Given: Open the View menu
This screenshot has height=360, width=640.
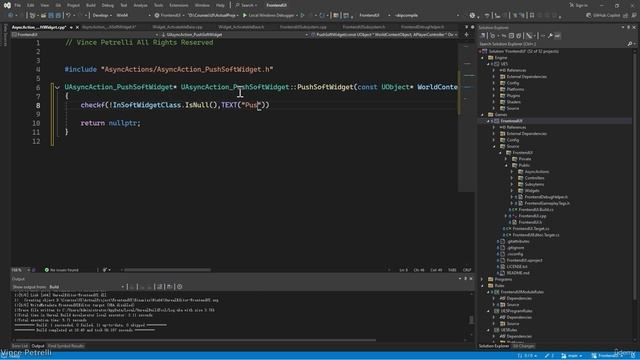Looking at the screenshot, I should point(44,5).
